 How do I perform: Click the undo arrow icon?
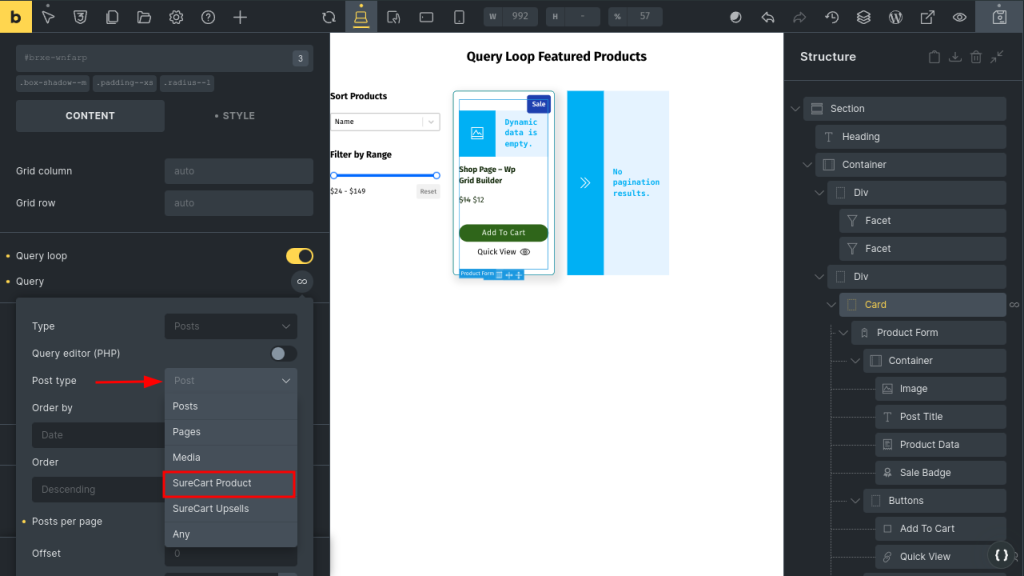pos(768,17)
